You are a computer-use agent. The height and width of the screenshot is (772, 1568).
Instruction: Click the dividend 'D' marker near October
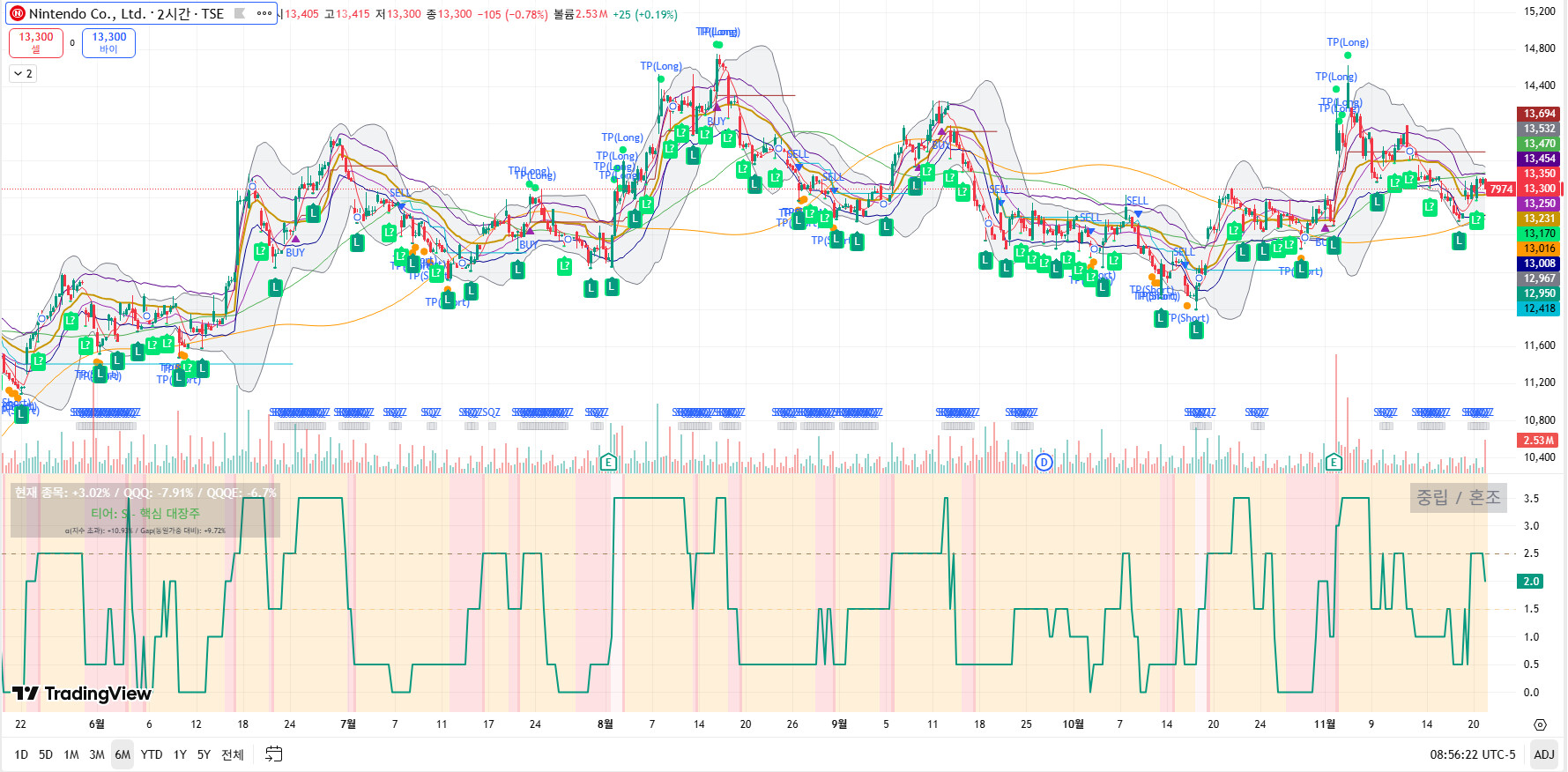click(1044, 462)
